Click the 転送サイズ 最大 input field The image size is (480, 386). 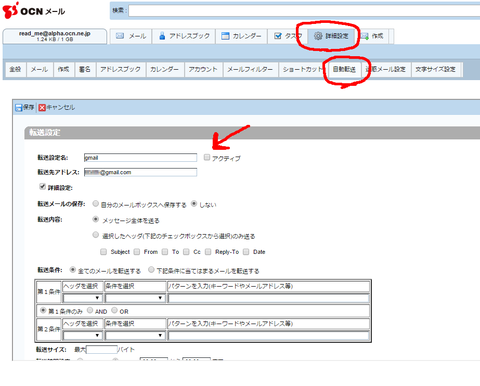(102, 349)
